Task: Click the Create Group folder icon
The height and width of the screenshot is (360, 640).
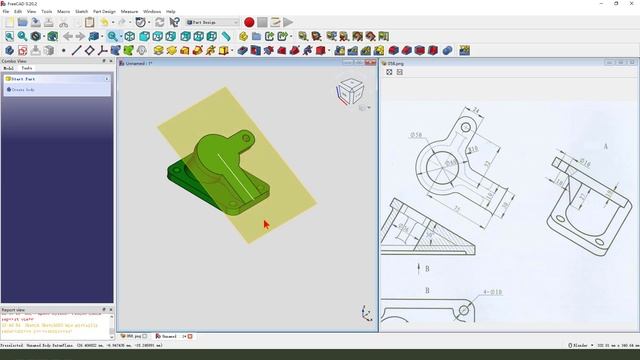Action: point(256,36)
